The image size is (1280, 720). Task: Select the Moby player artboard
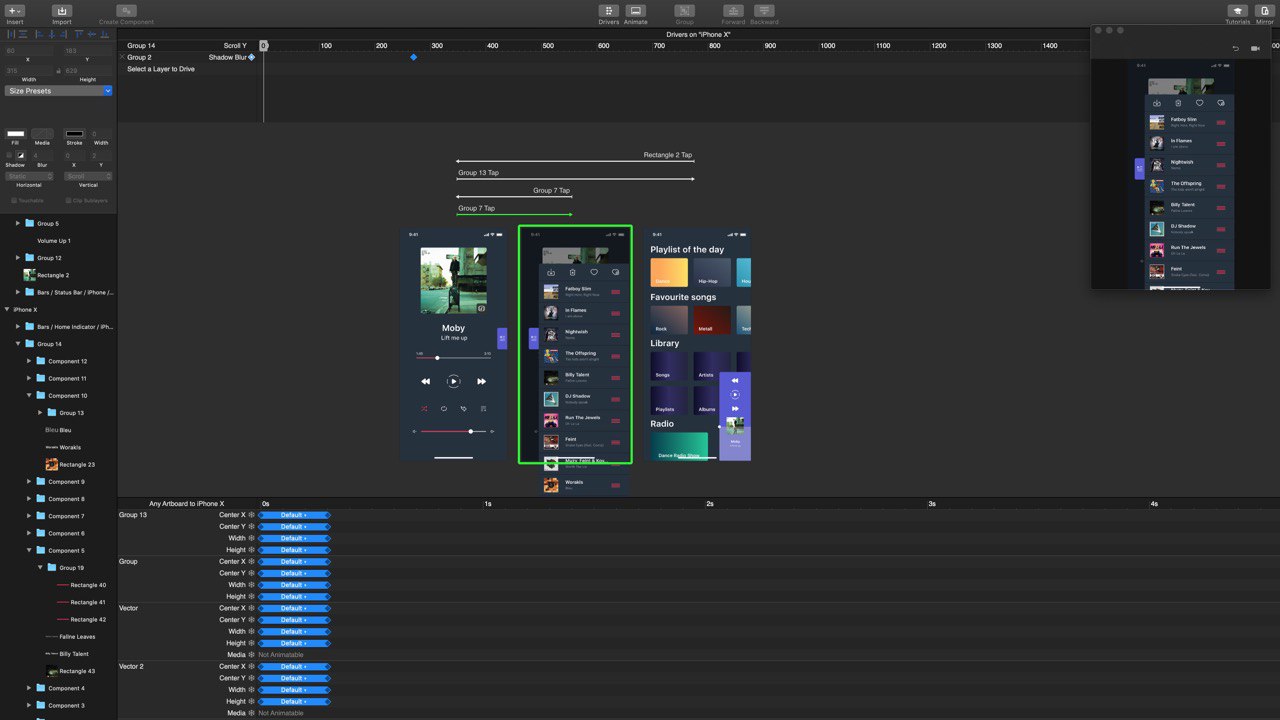click(453, 344)
